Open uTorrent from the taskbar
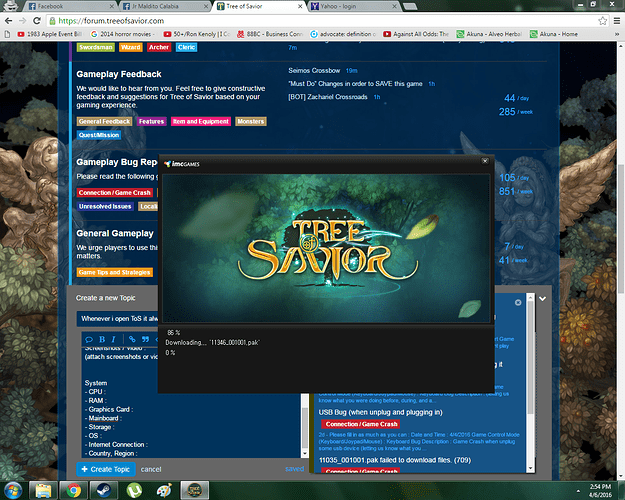This screenshot has width=625, height=500. [x=134, y=489]
